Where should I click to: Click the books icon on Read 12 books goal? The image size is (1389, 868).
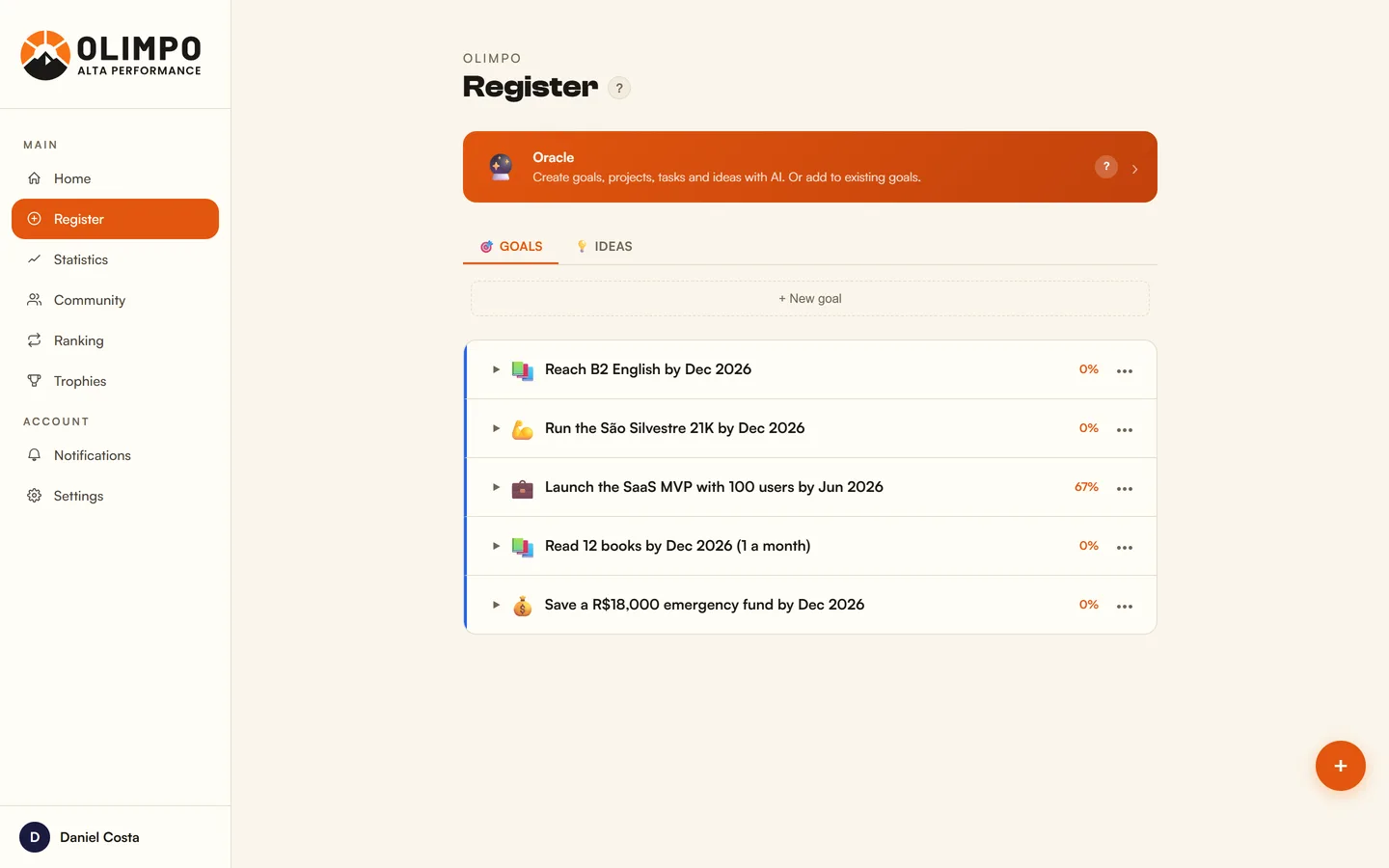523,547
